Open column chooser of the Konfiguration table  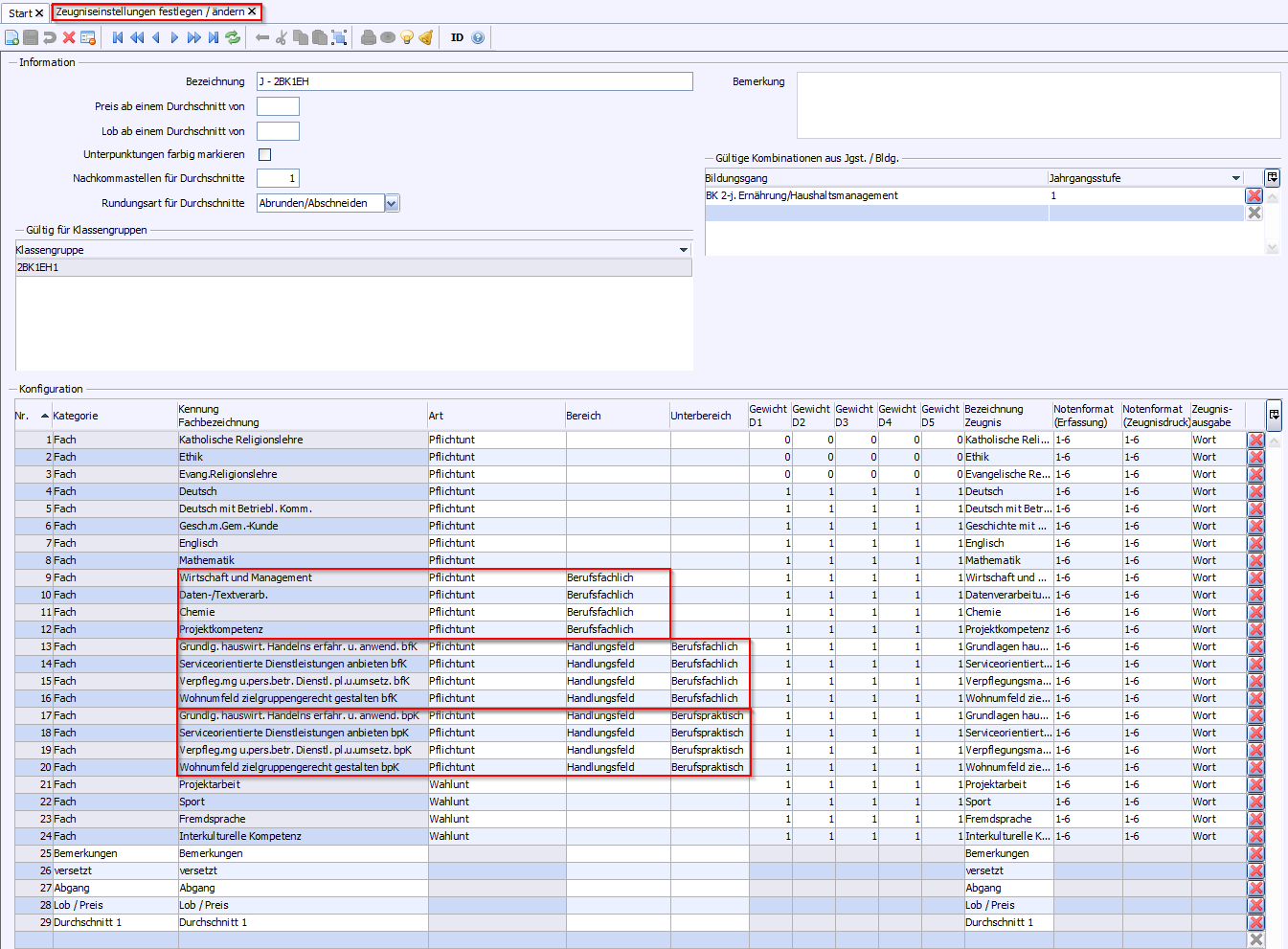[1274, 415]
